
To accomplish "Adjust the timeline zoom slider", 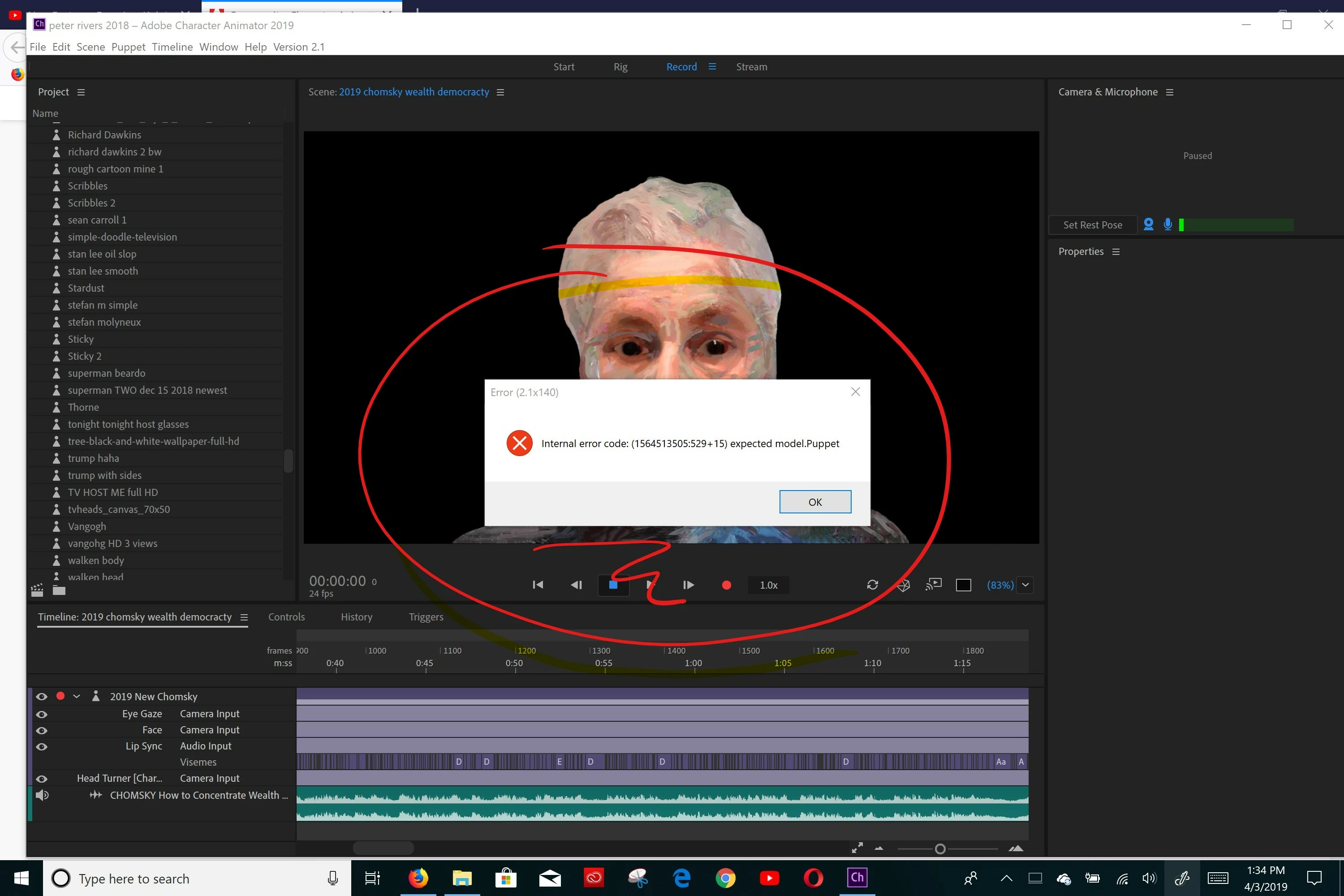I will (940, 849).
